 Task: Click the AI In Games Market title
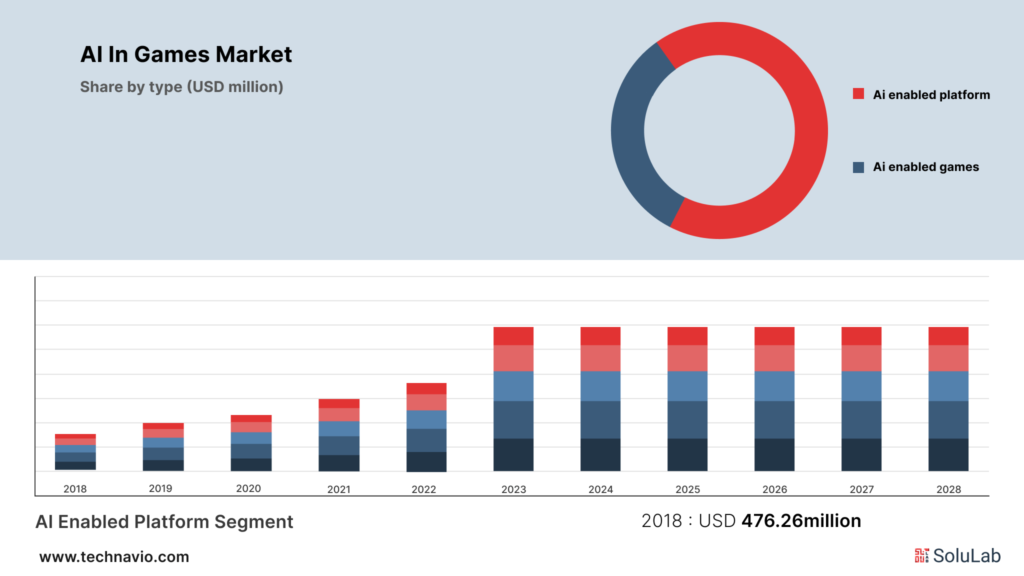186,54
